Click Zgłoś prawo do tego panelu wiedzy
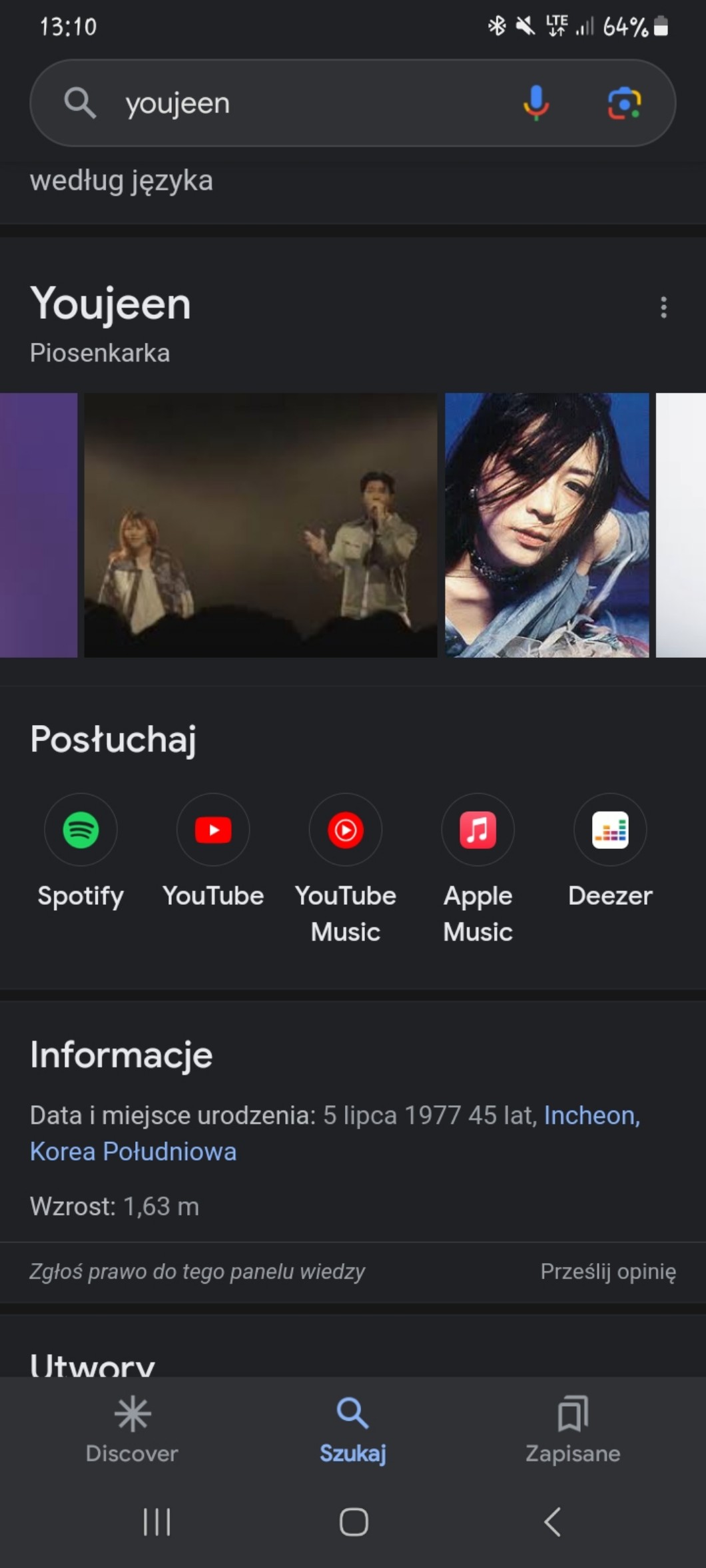The height and width of the screenshot is (1568, 706). coord(197,1272)
